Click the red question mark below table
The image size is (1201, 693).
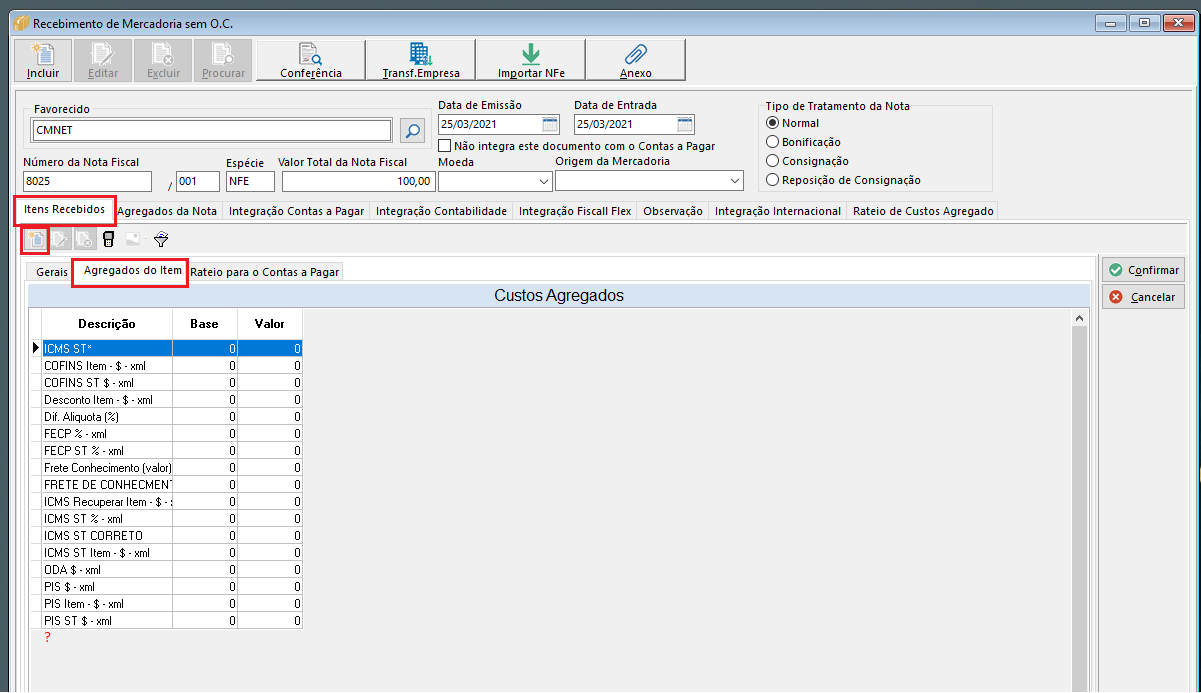pyautogui.click(x=46, y=637)
